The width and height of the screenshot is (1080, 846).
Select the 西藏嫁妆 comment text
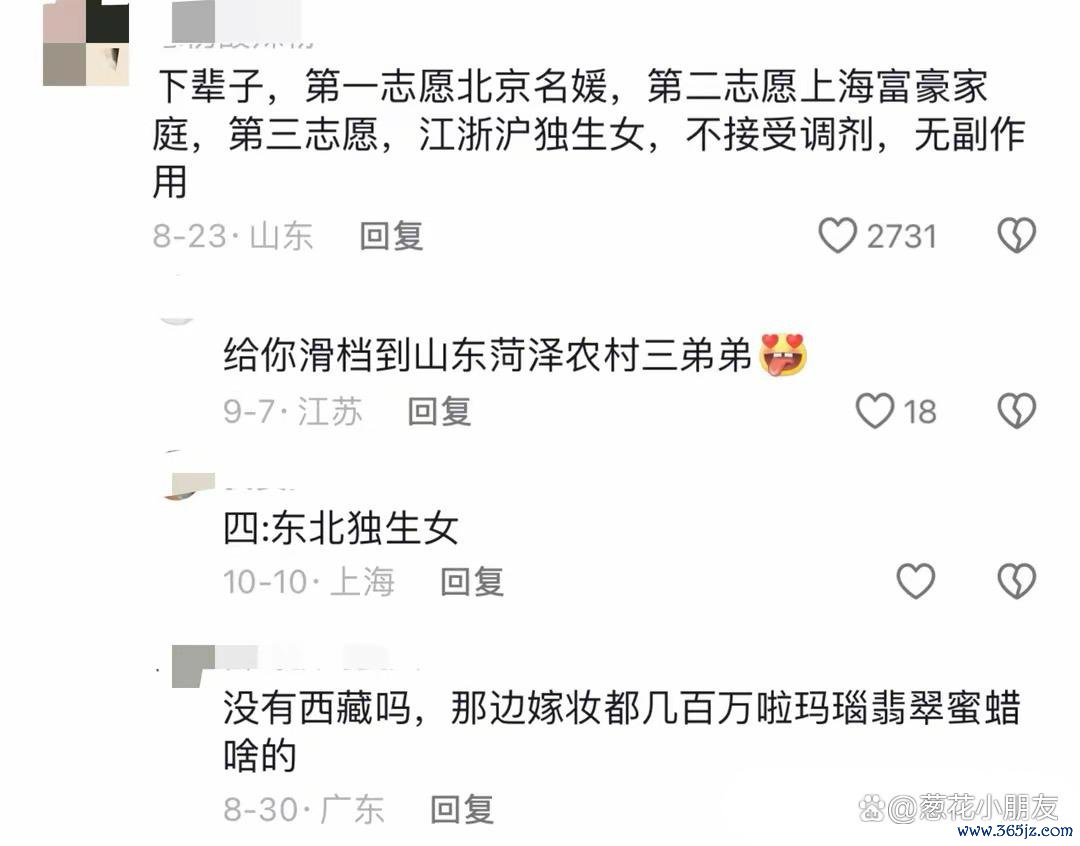[x=621, y=732]
